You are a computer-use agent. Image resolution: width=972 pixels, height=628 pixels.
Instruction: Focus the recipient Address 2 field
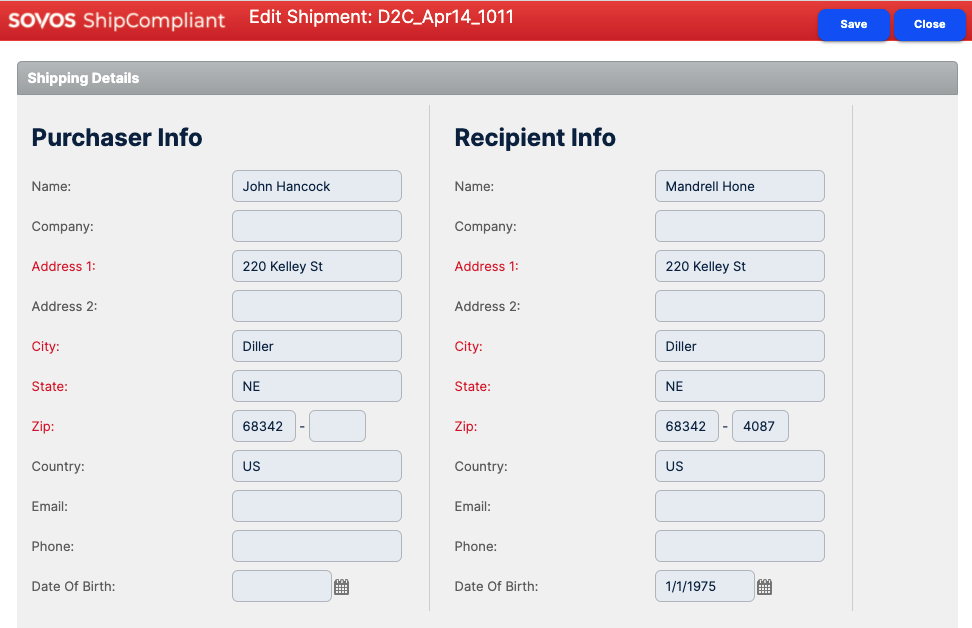tap(739, 306)
